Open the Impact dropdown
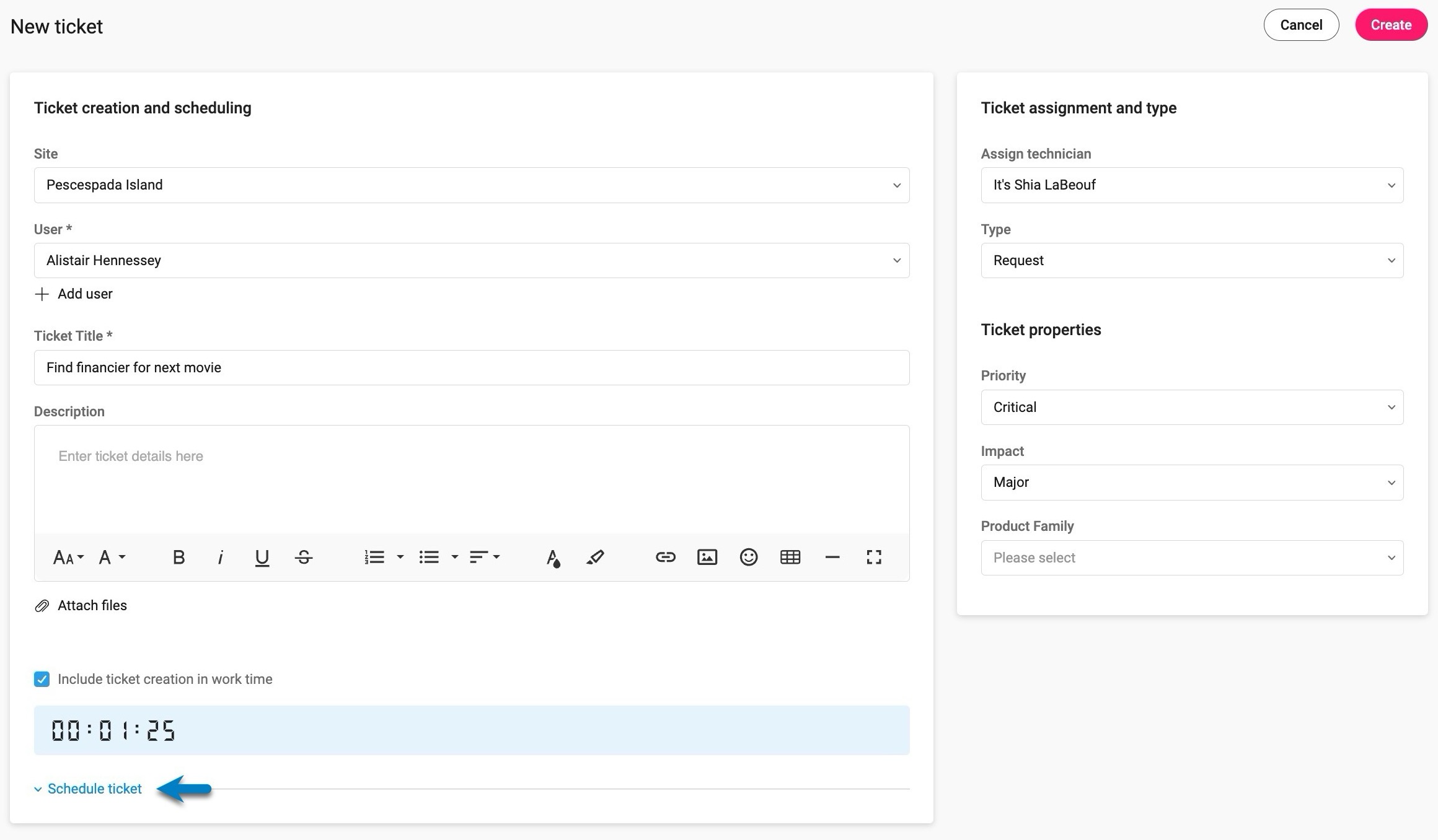Screen dimensions: 1438x840 pyautogui.click(x=1192, y=483)
